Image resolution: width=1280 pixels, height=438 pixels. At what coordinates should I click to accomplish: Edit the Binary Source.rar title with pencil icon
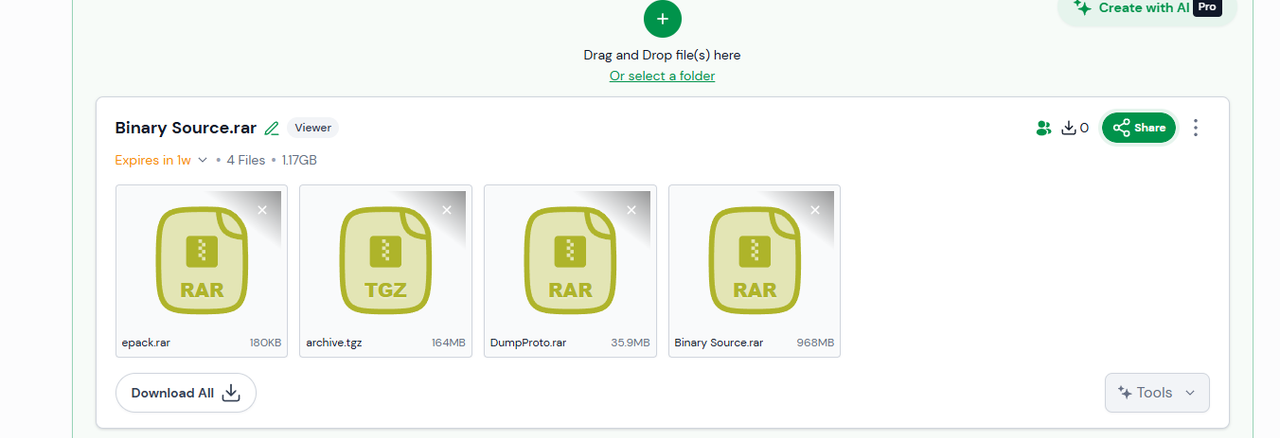(272, 128)
